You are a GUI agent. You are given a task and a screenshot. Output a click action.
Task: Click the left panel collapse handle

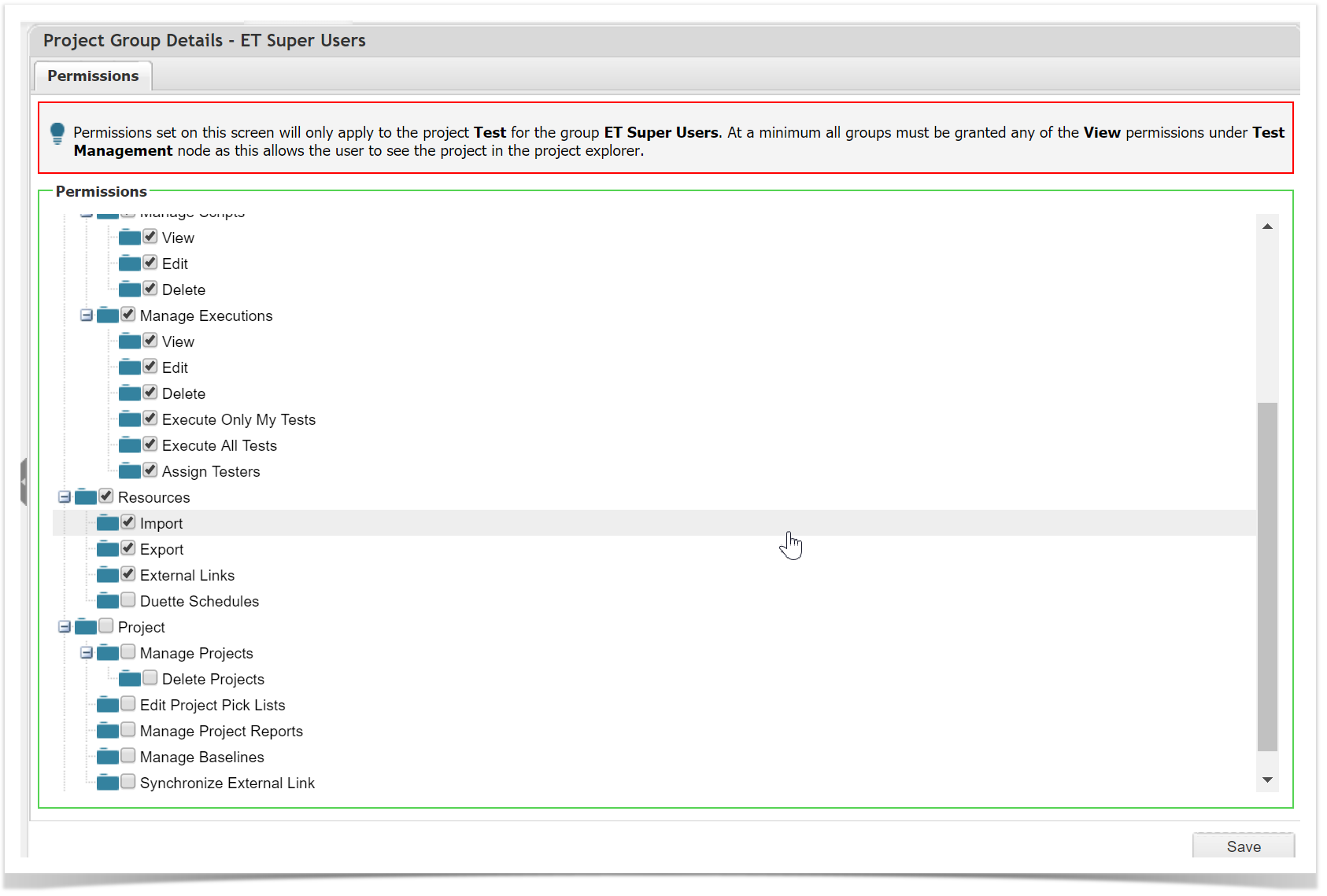click(24, 481)
